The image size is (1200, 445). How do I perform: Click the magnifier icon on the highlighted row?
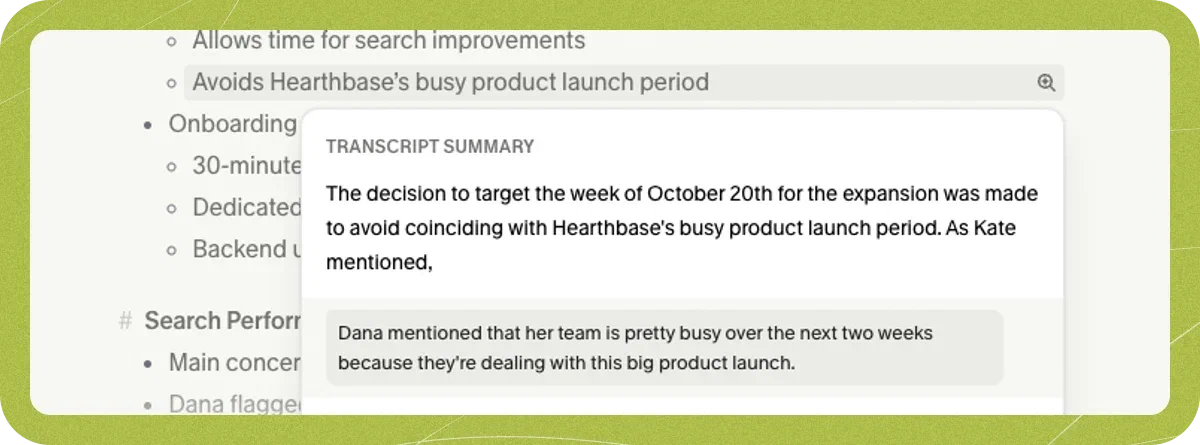[x=1046, y=83]
